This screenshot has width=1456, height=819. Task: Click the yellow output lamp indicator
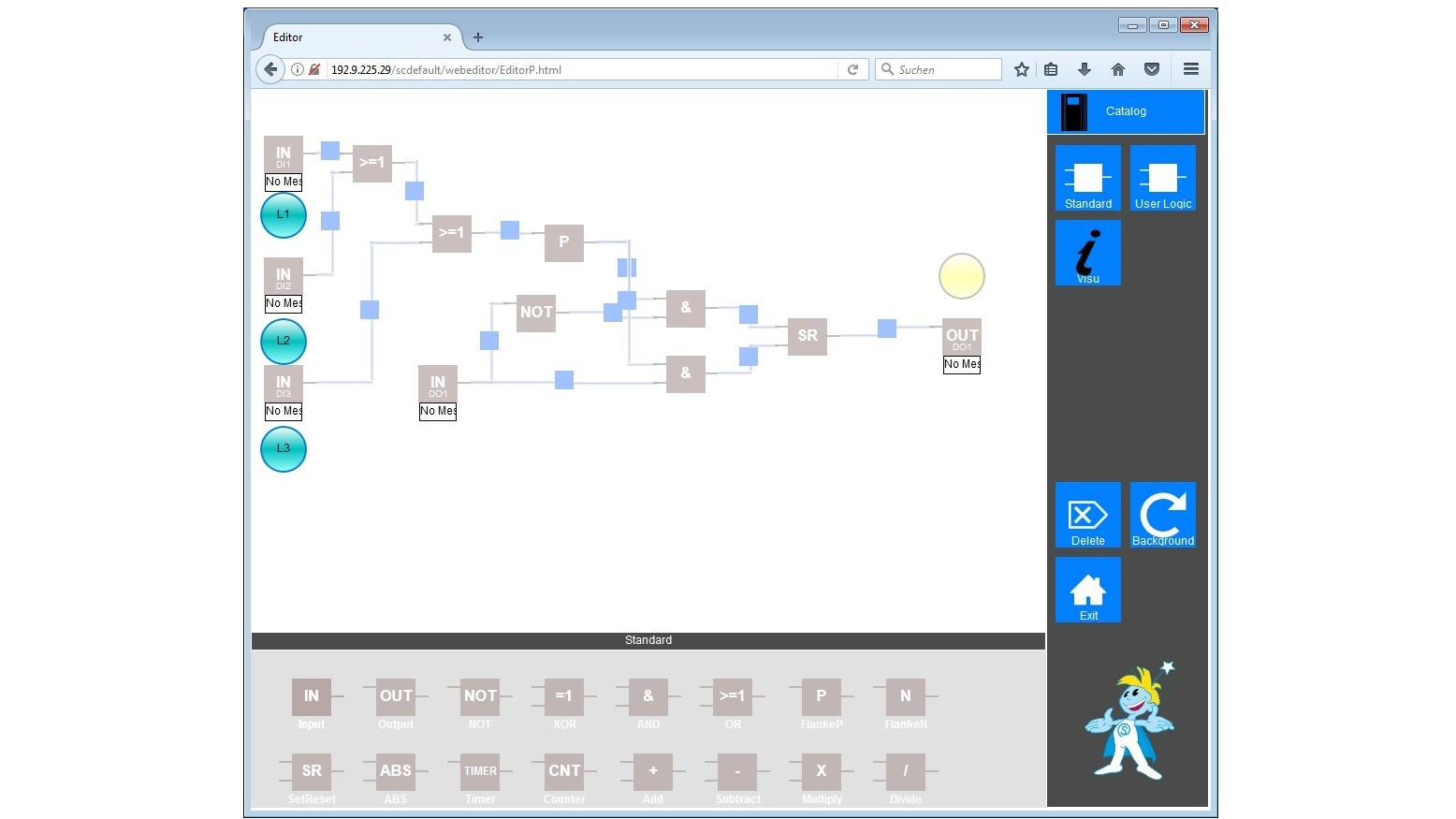[961, 276]
